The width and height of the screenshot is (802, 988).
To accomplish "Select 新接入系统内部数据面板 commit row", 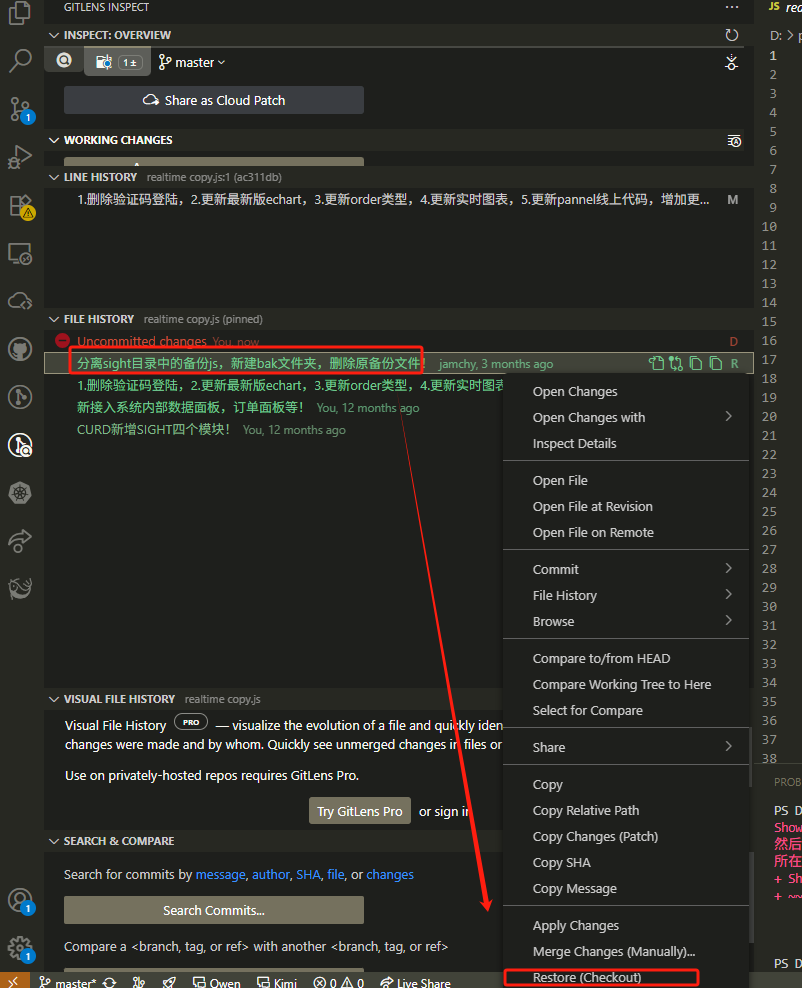I will pos(273,408).
